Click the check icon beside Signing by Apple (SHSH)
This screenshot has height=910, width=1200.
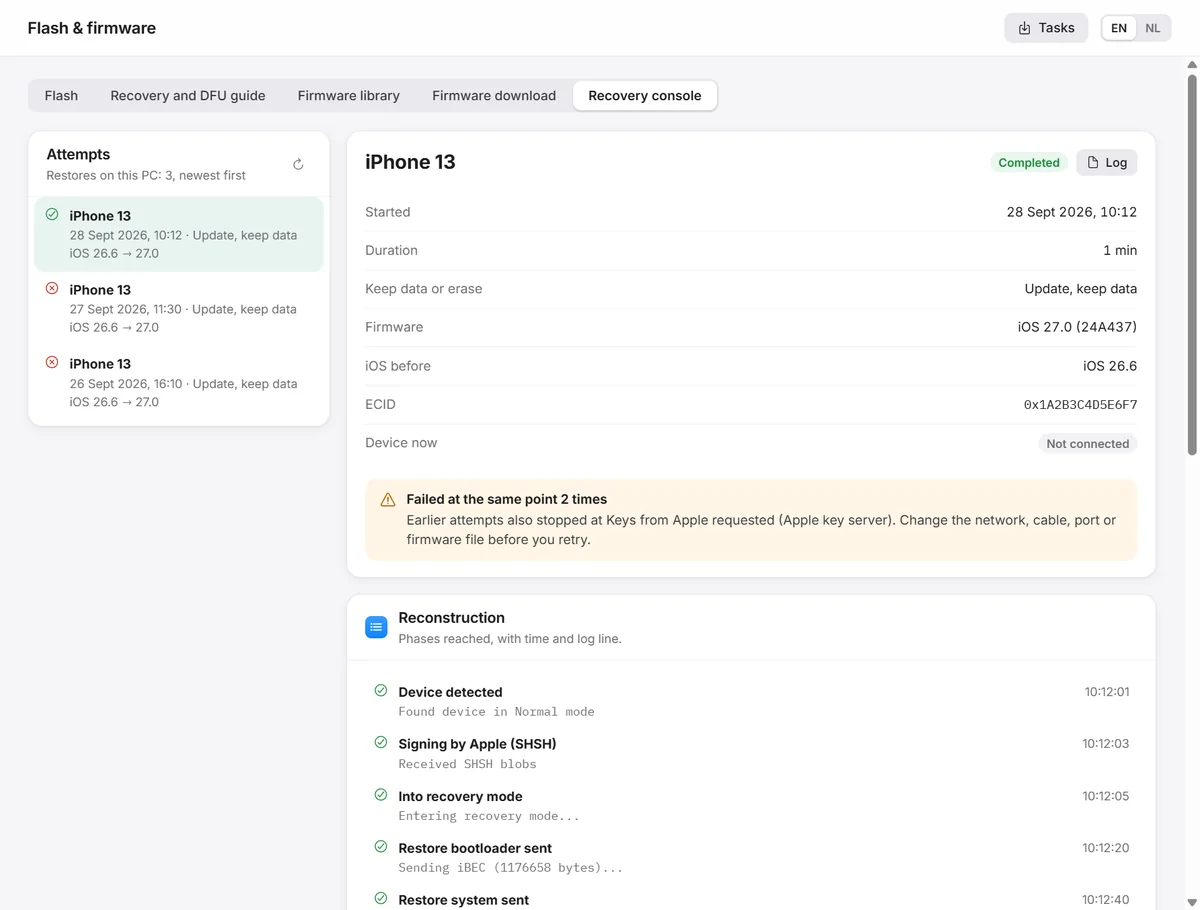pyautogui.click(x=380, y=742)
